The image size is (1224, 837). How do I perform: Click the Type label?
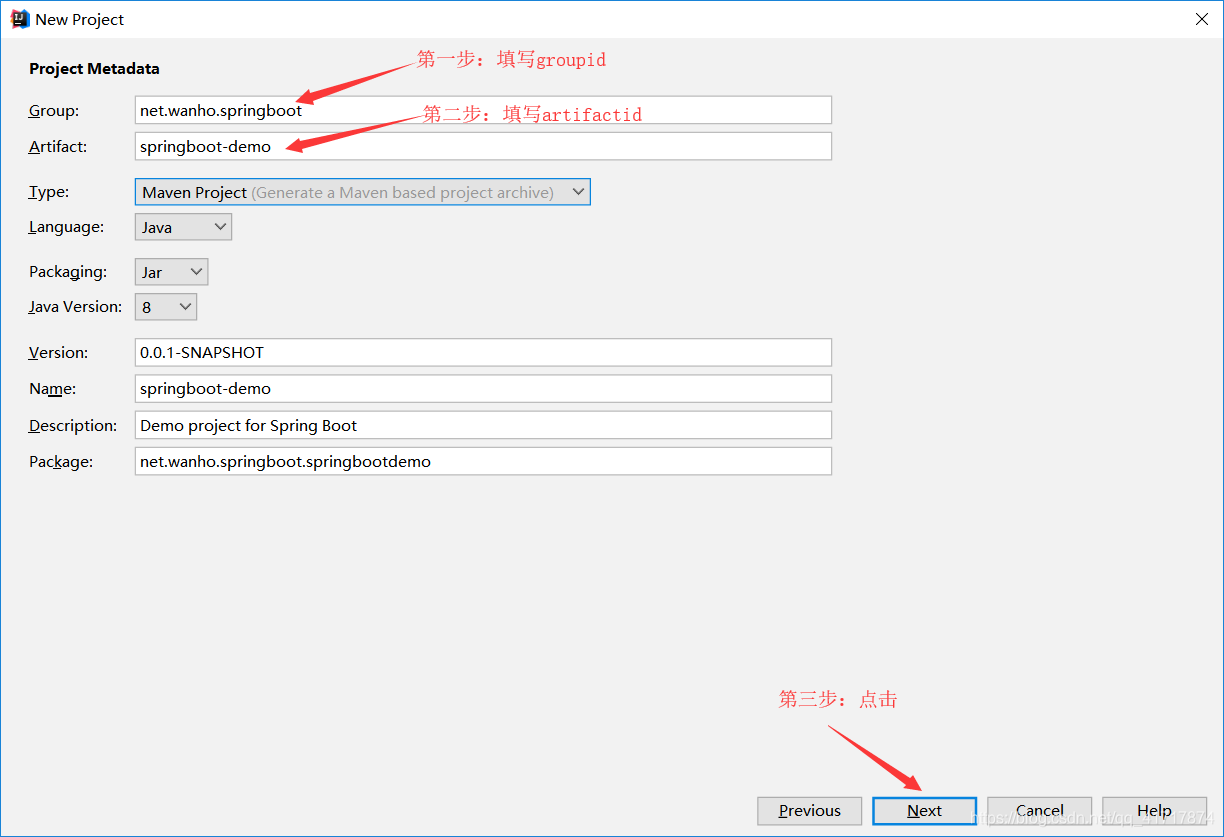click(x=49, y=192)
